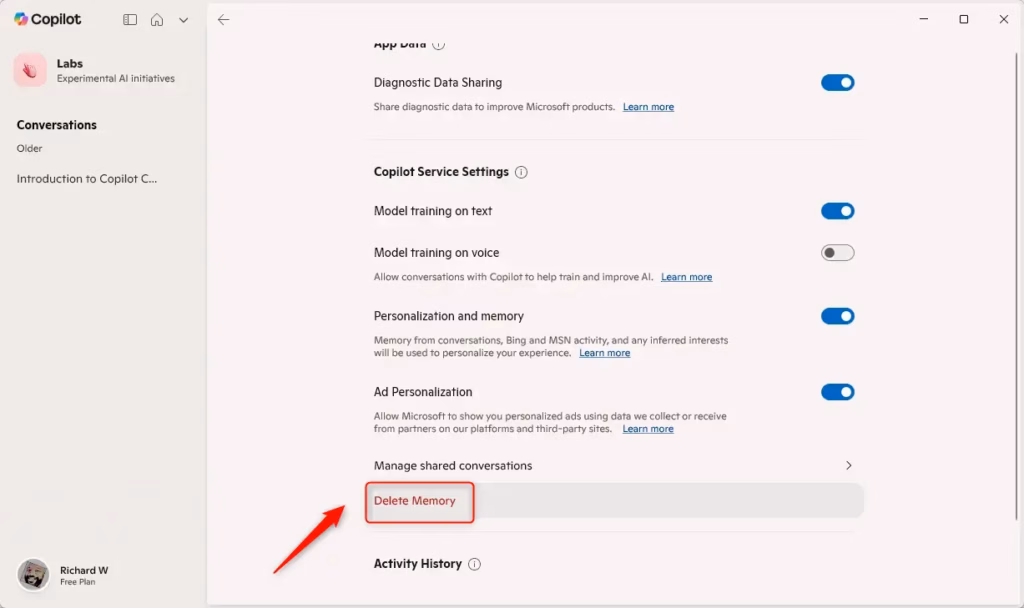Click Learn more under Personalization and memory

coord(604,352)
